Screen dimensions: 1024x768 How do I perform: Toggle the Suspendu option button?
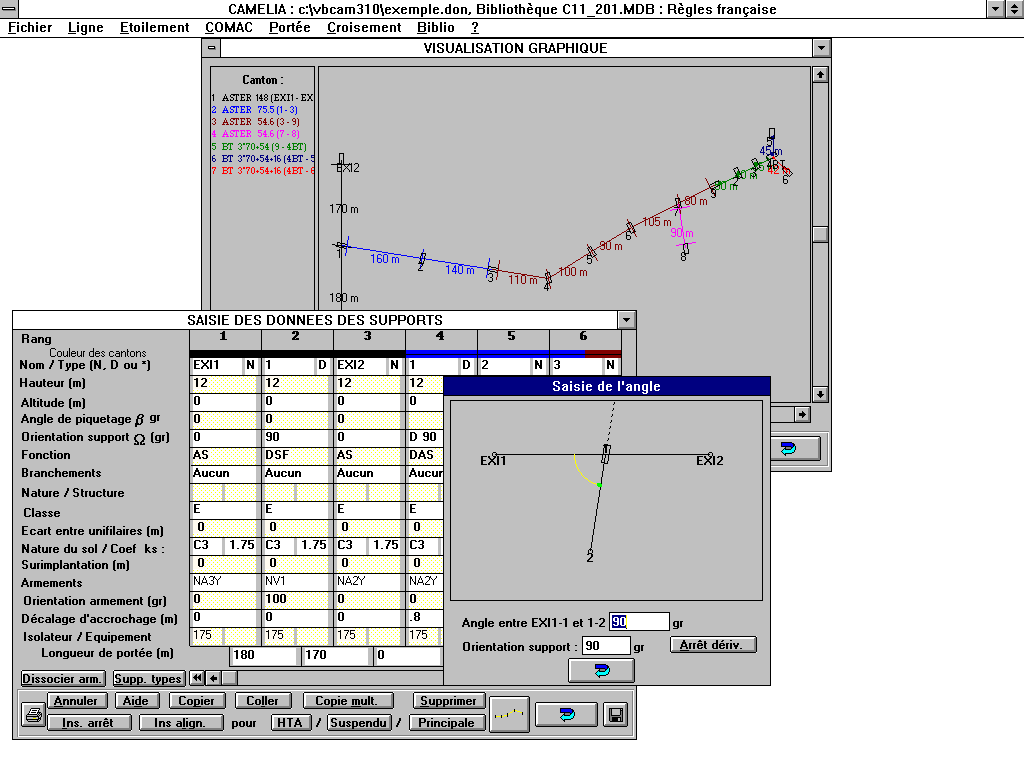359,723
